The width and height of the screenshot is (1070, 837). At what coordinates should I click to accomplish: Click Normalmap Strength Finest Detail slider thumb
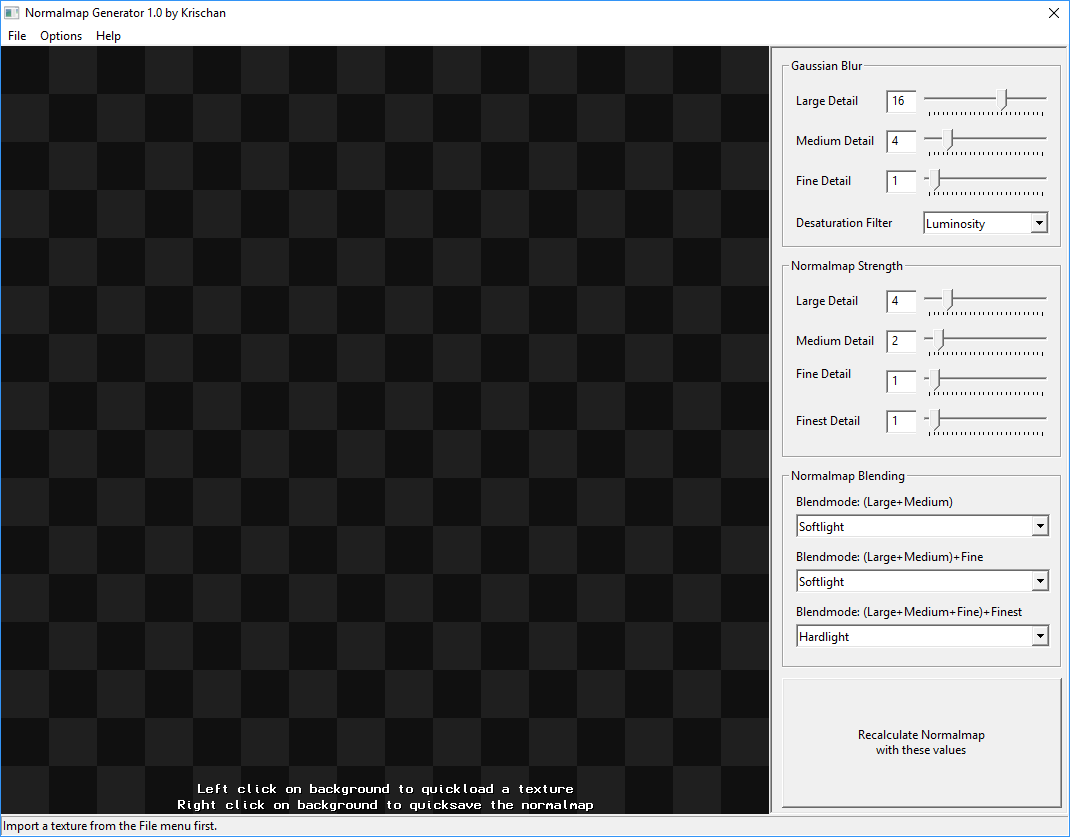tap(934, 420)
